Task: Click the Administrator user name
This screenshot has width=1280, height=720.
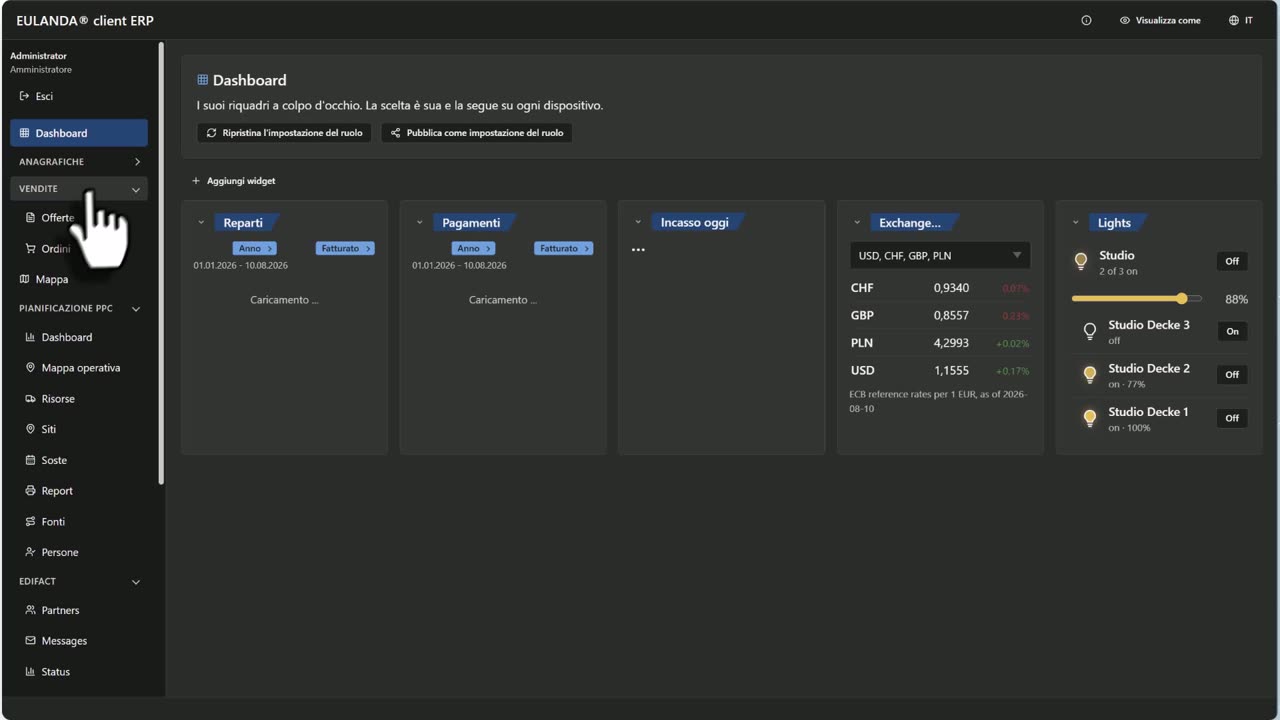Action: coord(38,56)
